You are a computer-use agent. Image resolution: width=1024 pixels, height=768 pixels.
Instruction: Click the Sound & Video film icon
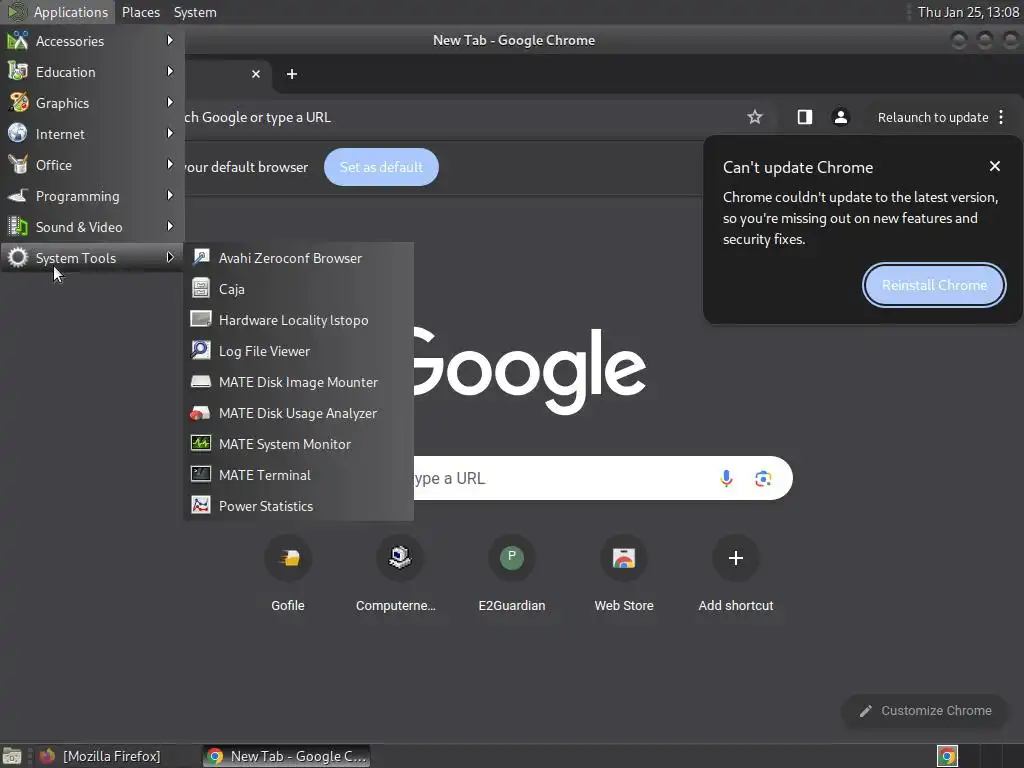(x=18, y=226)
